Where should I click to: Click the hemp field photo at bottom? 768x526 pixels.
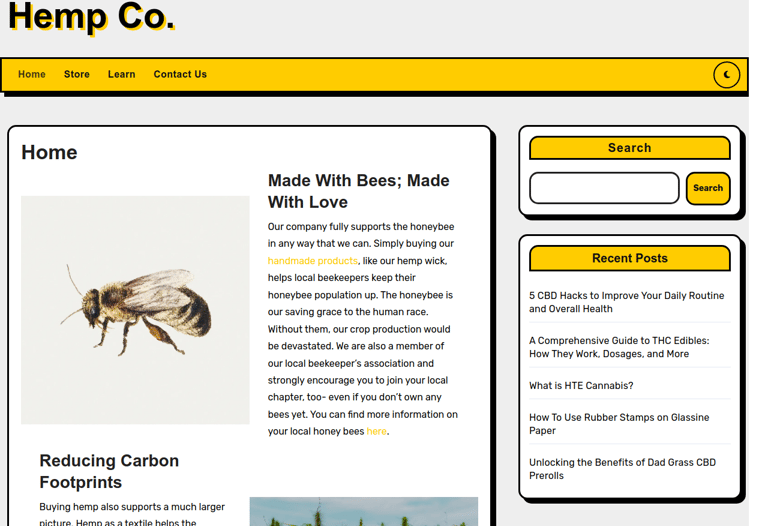[x=364, y=512]
